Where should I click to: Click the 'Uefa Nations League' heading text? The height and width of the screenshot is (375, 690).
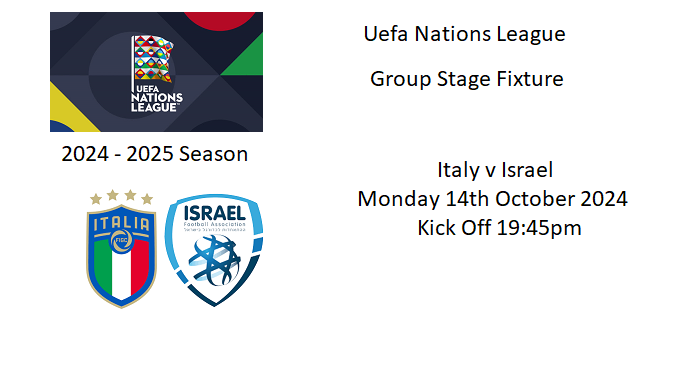tap(464, 34)
